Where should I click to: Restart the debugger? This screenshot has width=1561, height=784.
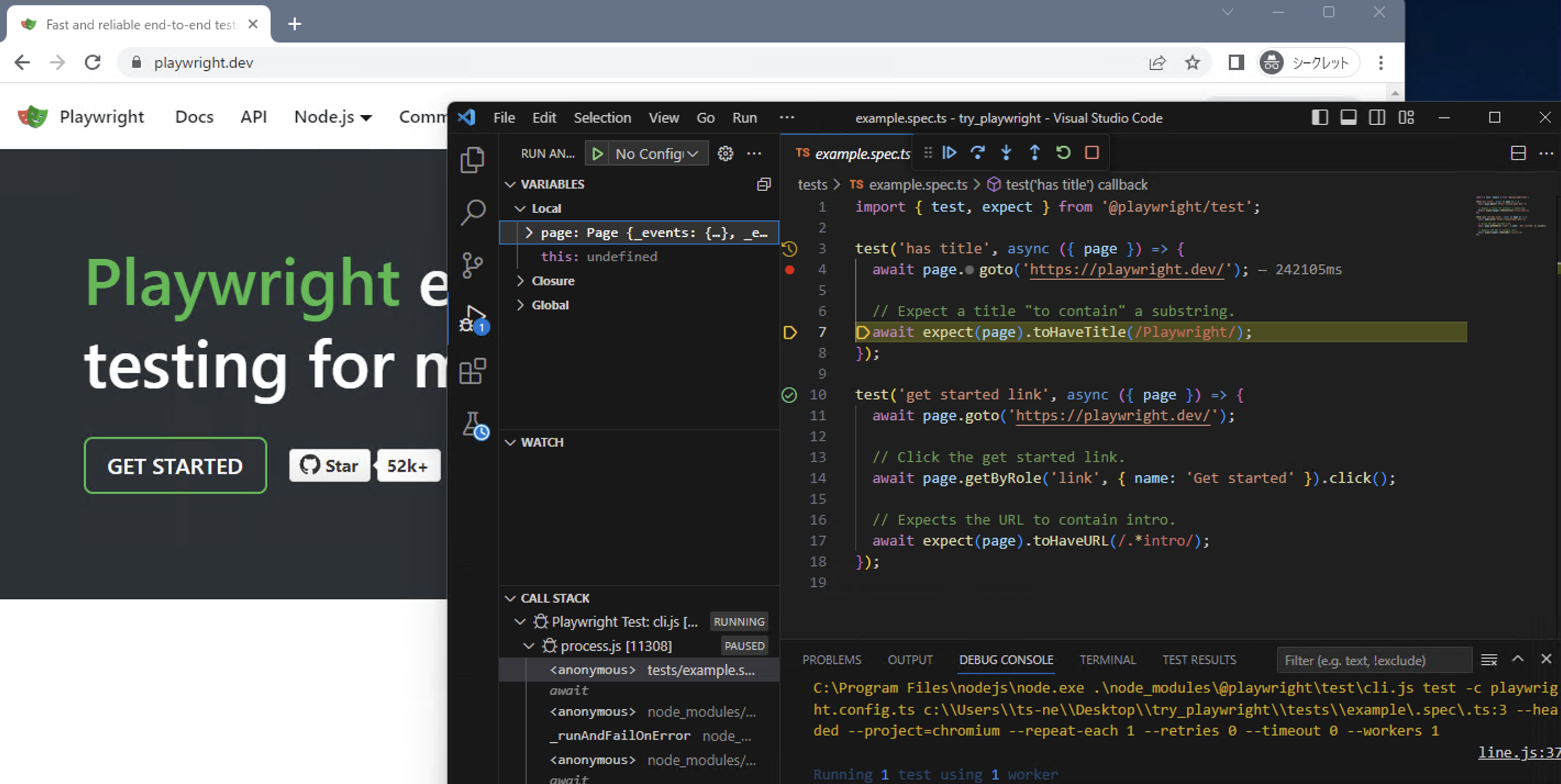point(1064,153)
